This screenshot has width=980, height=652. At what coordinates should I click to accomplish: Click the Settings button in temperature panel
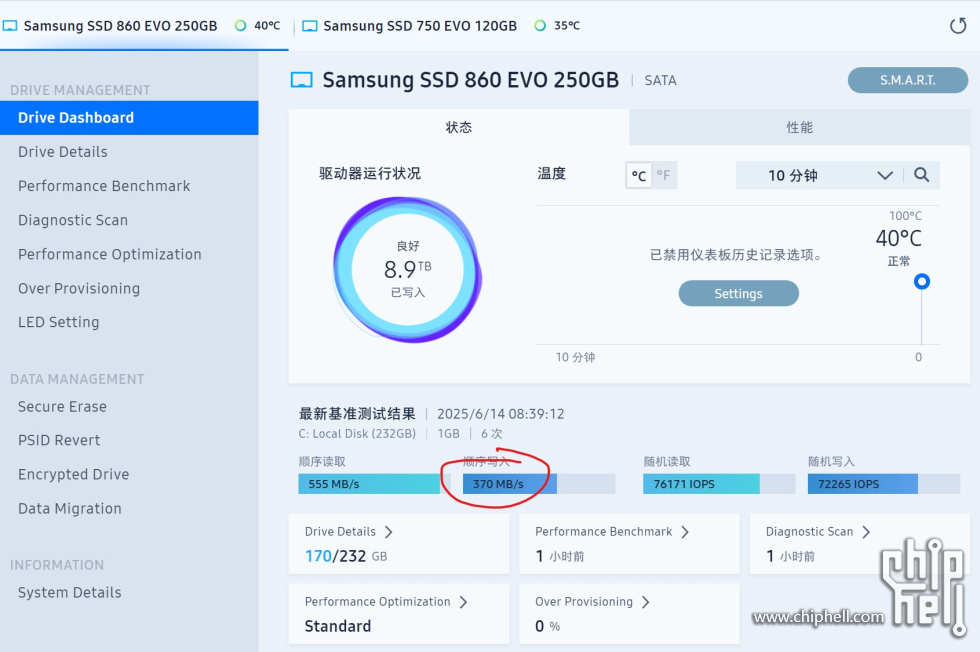point(738,293)
